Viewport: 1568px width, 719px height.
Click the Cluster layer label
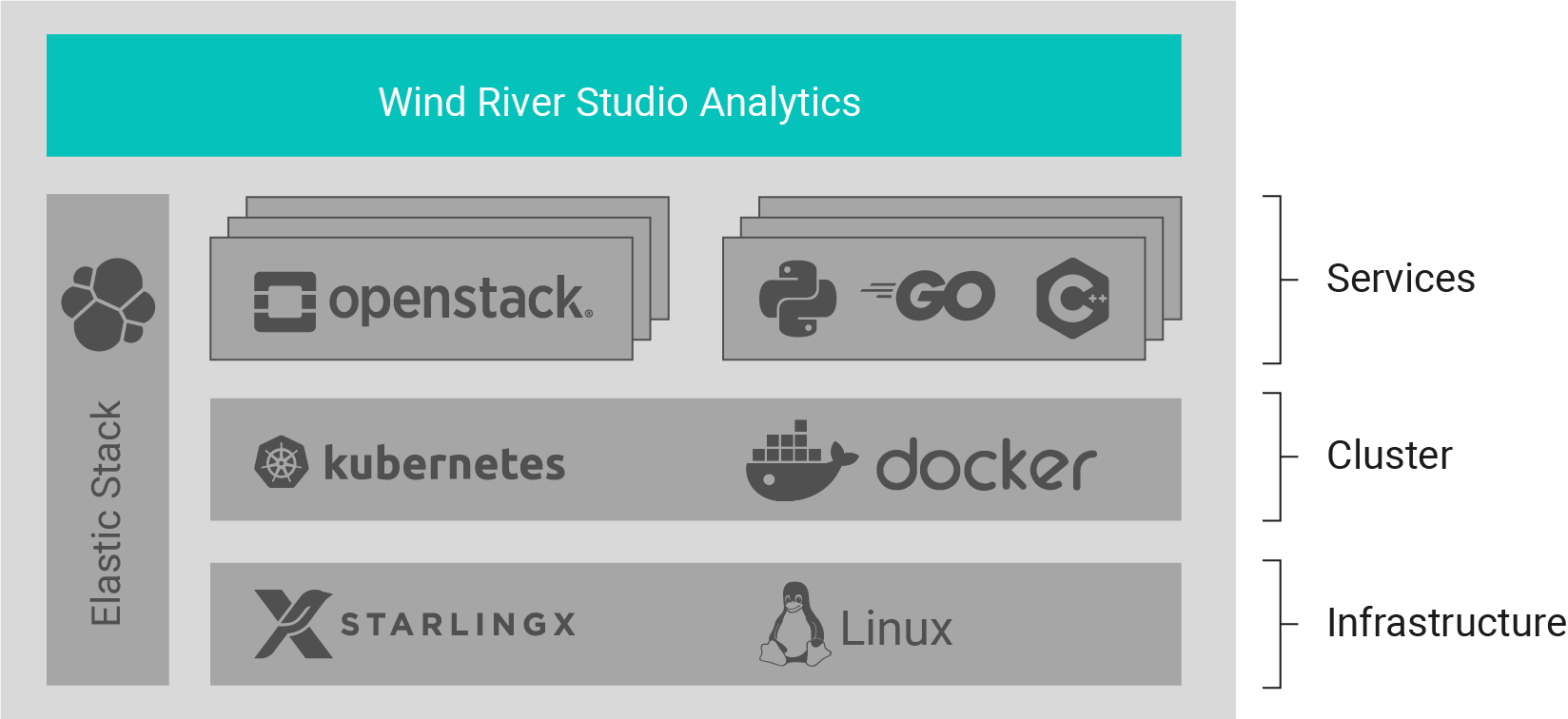1389,456
